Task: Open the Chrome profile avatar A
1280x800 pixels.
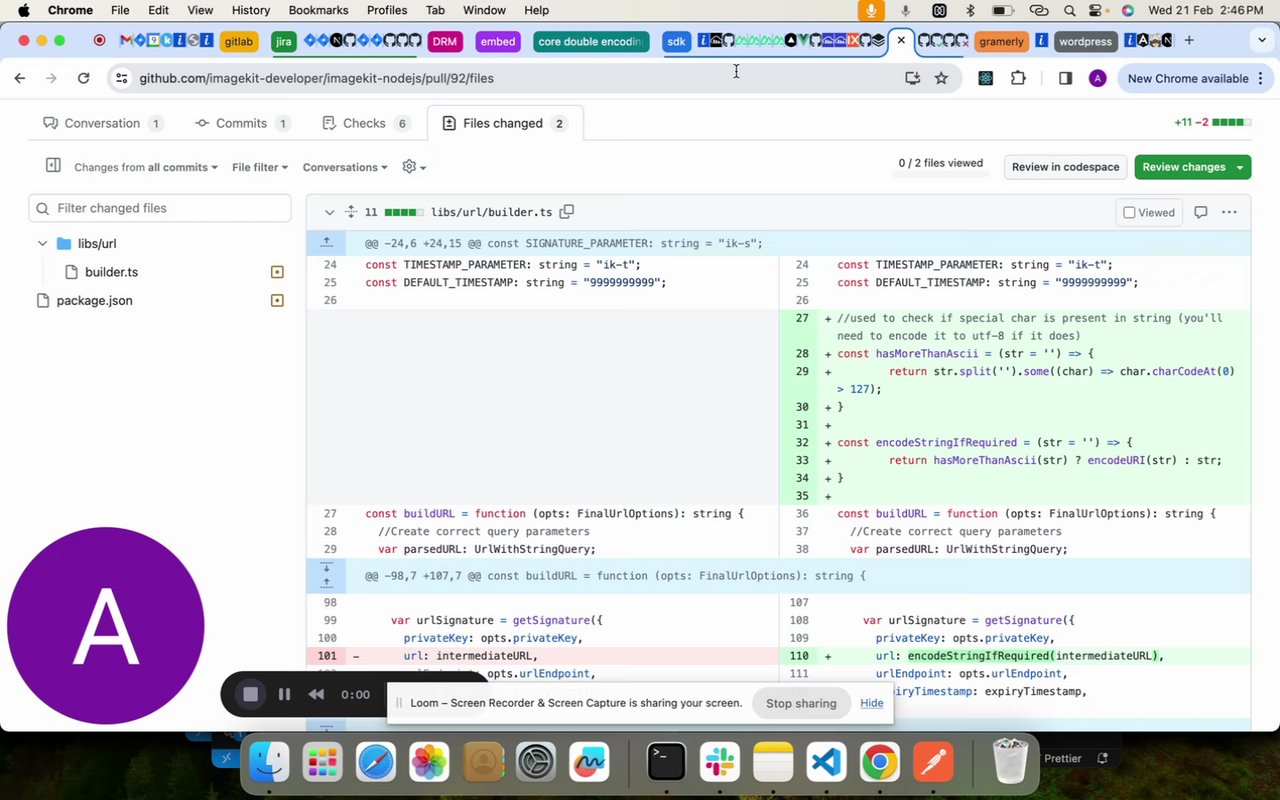Action: click(1097, 78)
